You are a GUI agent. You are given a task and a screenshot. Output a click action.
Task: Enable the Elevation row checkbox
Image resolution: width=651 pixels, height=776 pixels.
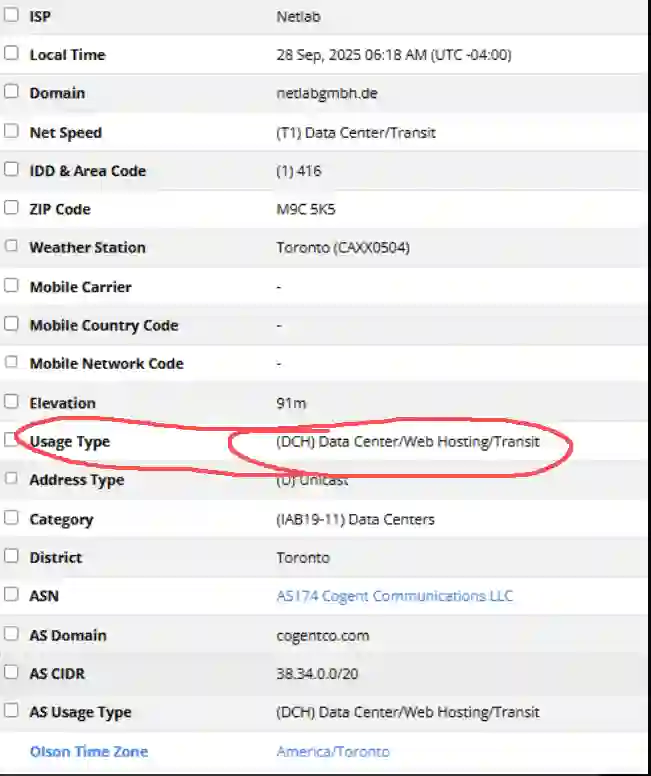tap(11, 402)
